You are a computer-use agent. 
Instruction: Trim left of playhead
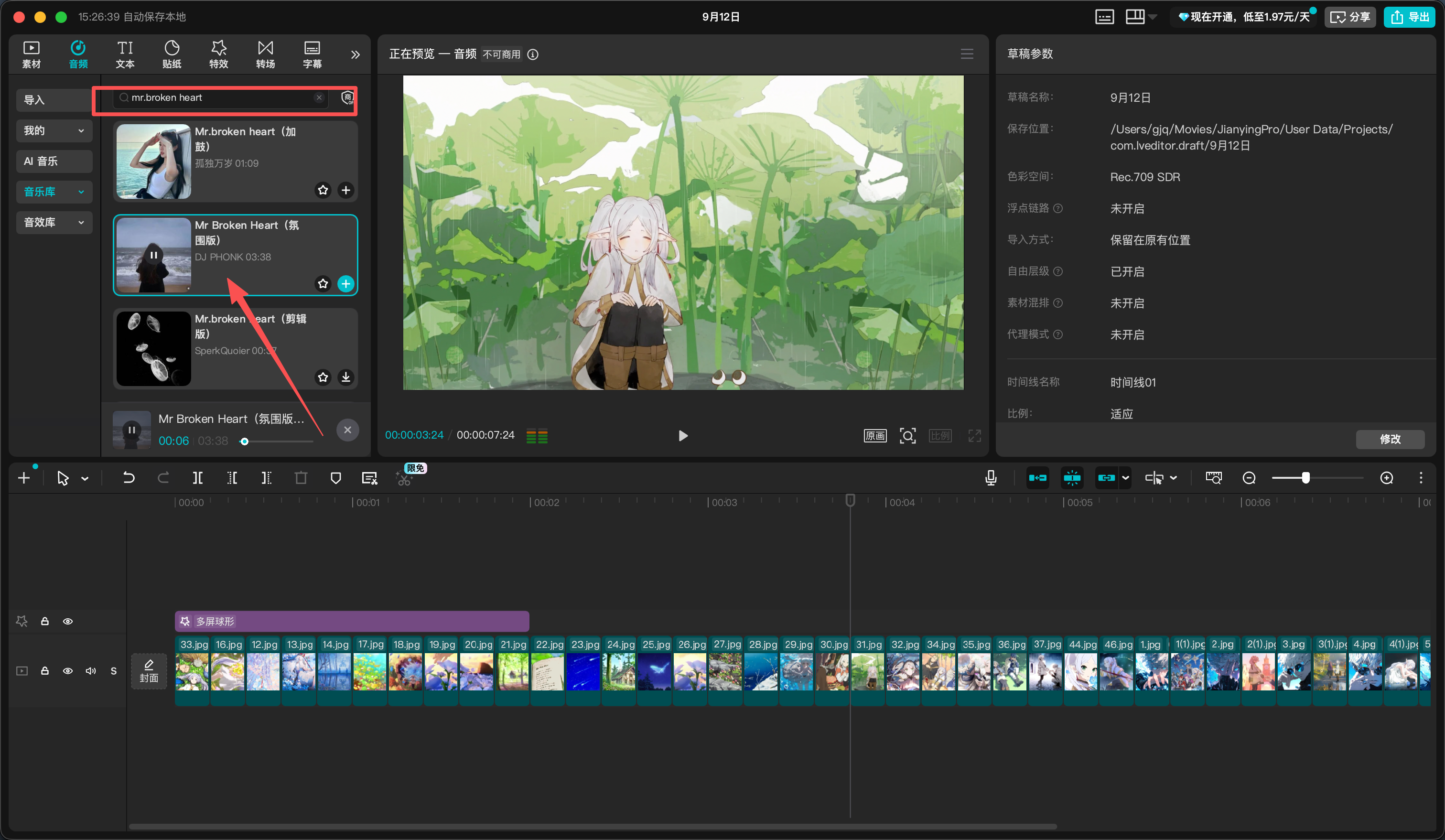click(232, 478)
